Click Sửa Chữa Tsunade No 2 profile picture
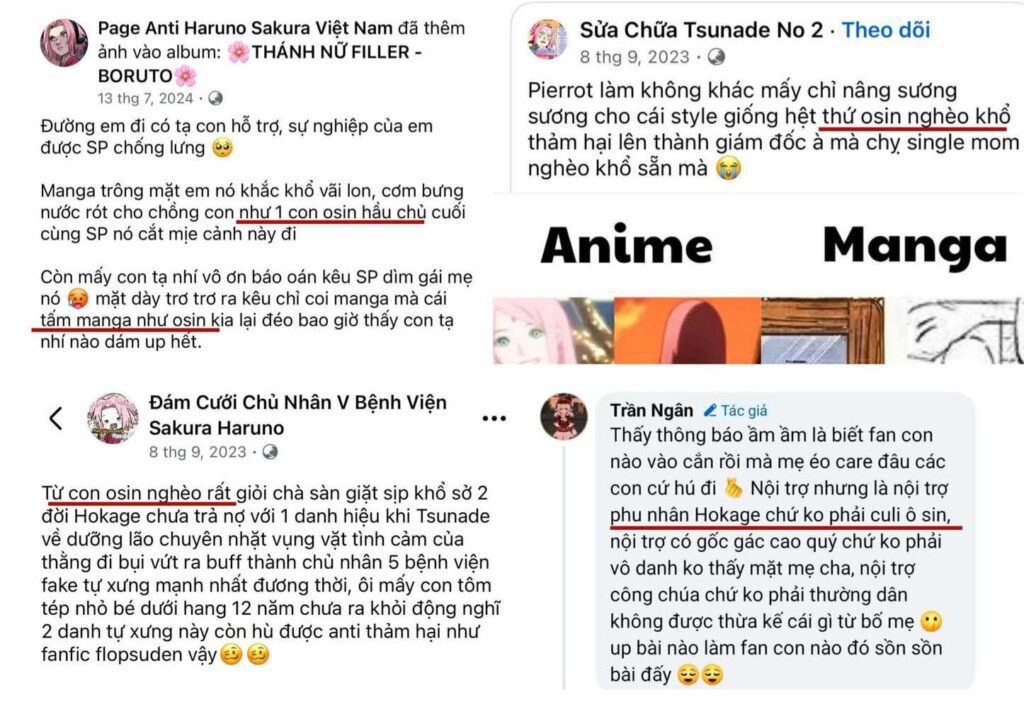Image resolution: width=1024 pixels, height=714 pixels. [x=547, y=39]
